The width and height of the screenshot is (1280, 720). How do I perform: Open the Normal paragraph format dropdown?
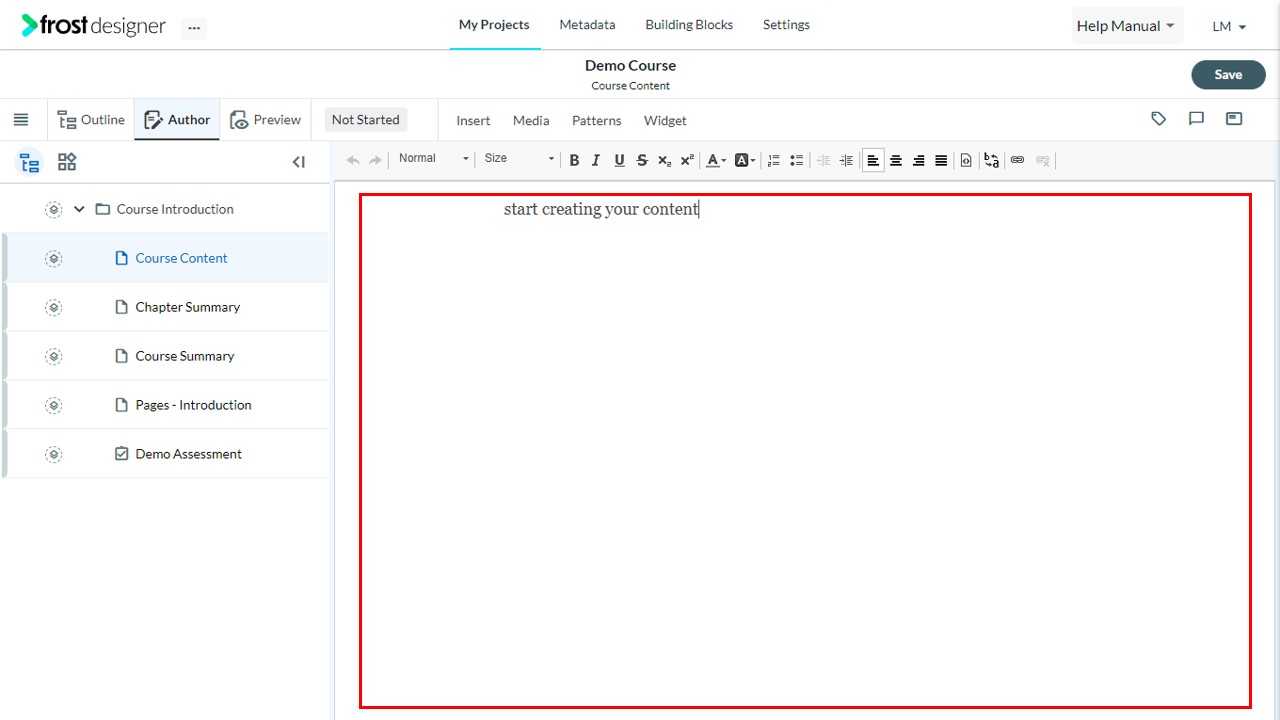tap(433, 159)
